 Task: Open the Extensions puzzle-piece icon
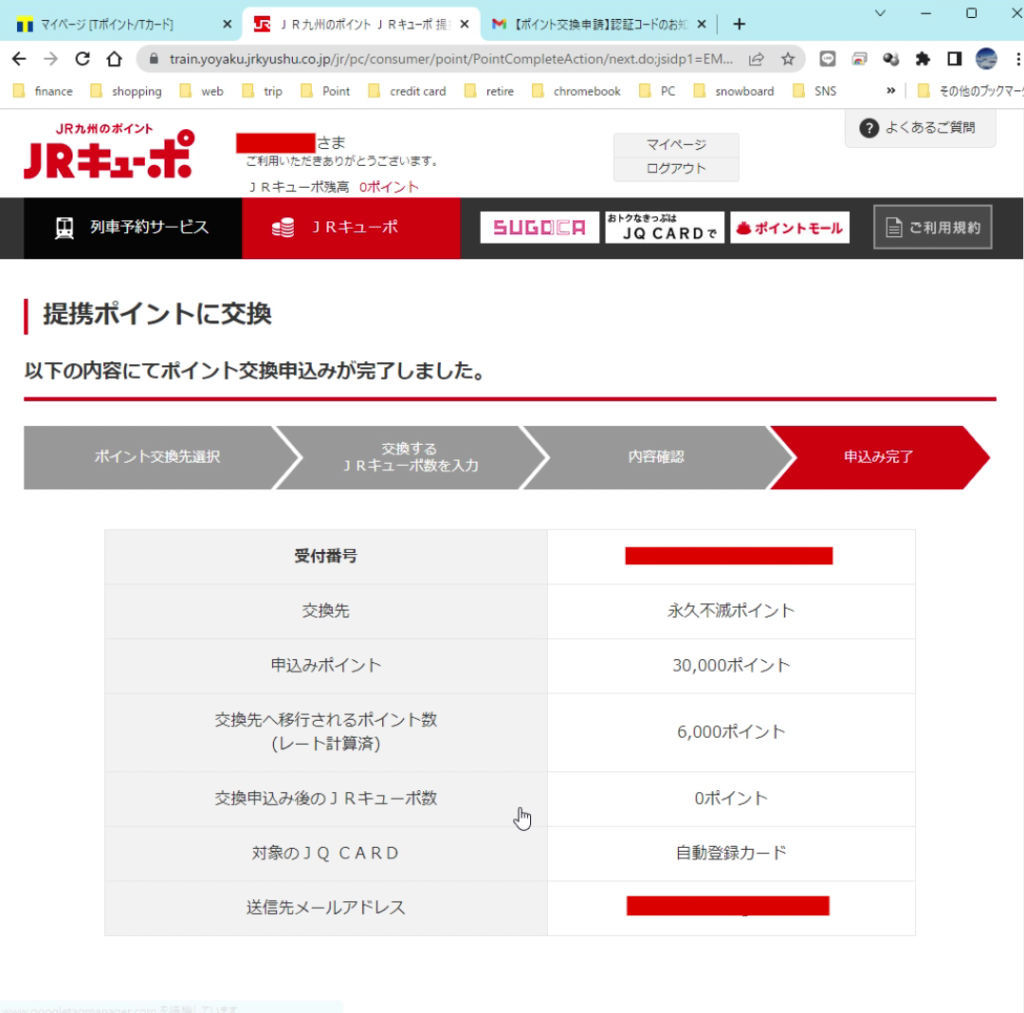[x=922, y=59]
